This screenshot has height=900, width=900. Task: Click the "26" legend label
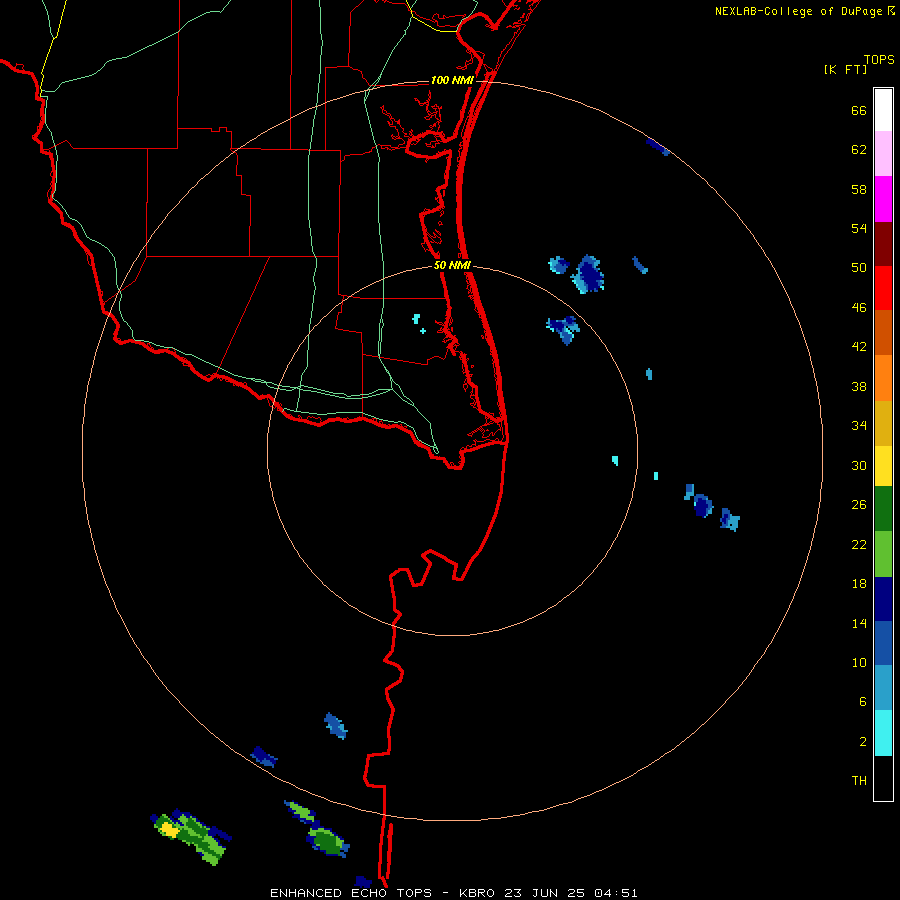pos(859,505)
